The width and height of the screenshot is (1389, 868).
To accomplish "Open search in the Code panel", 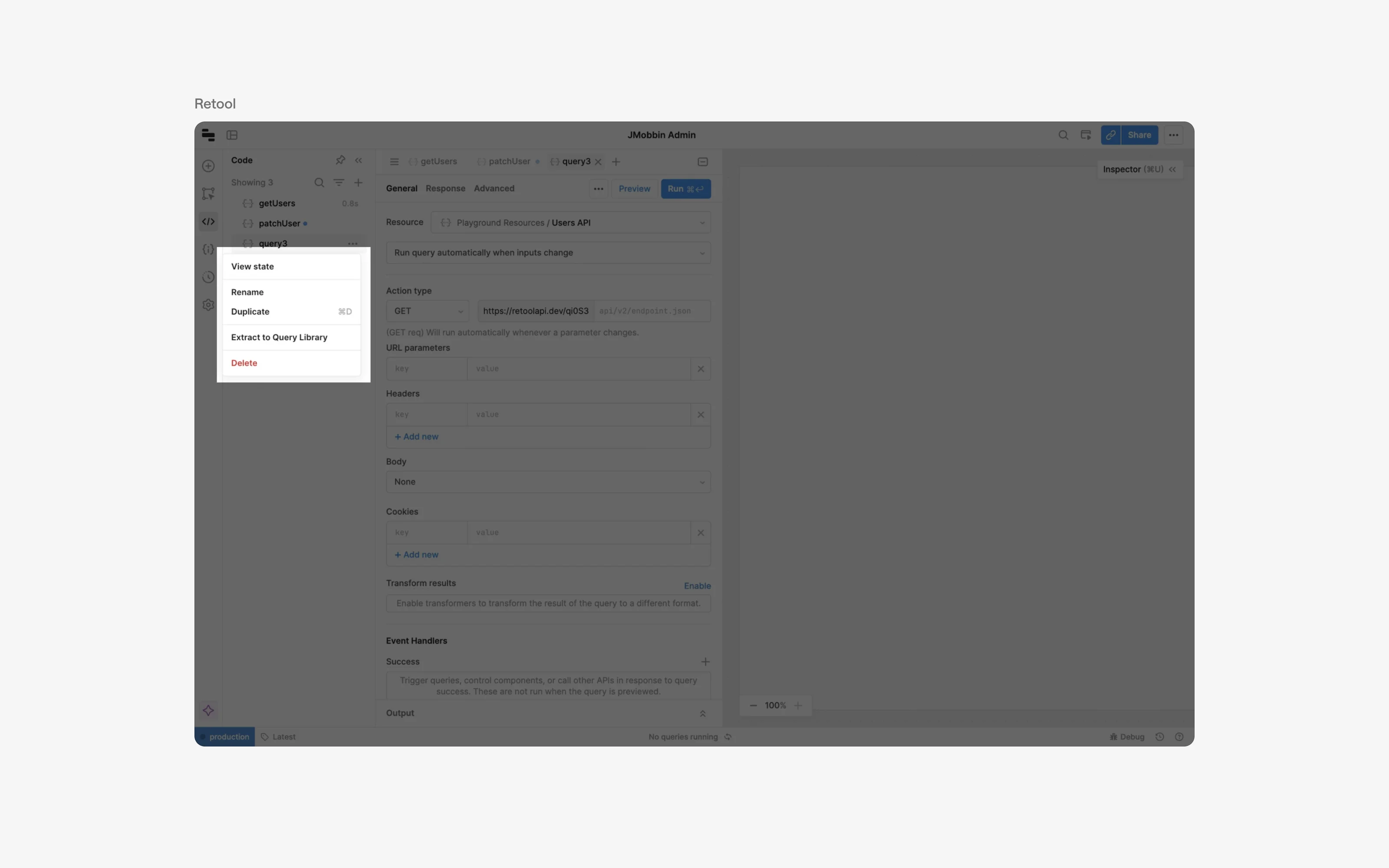I will tap(319, 183).
